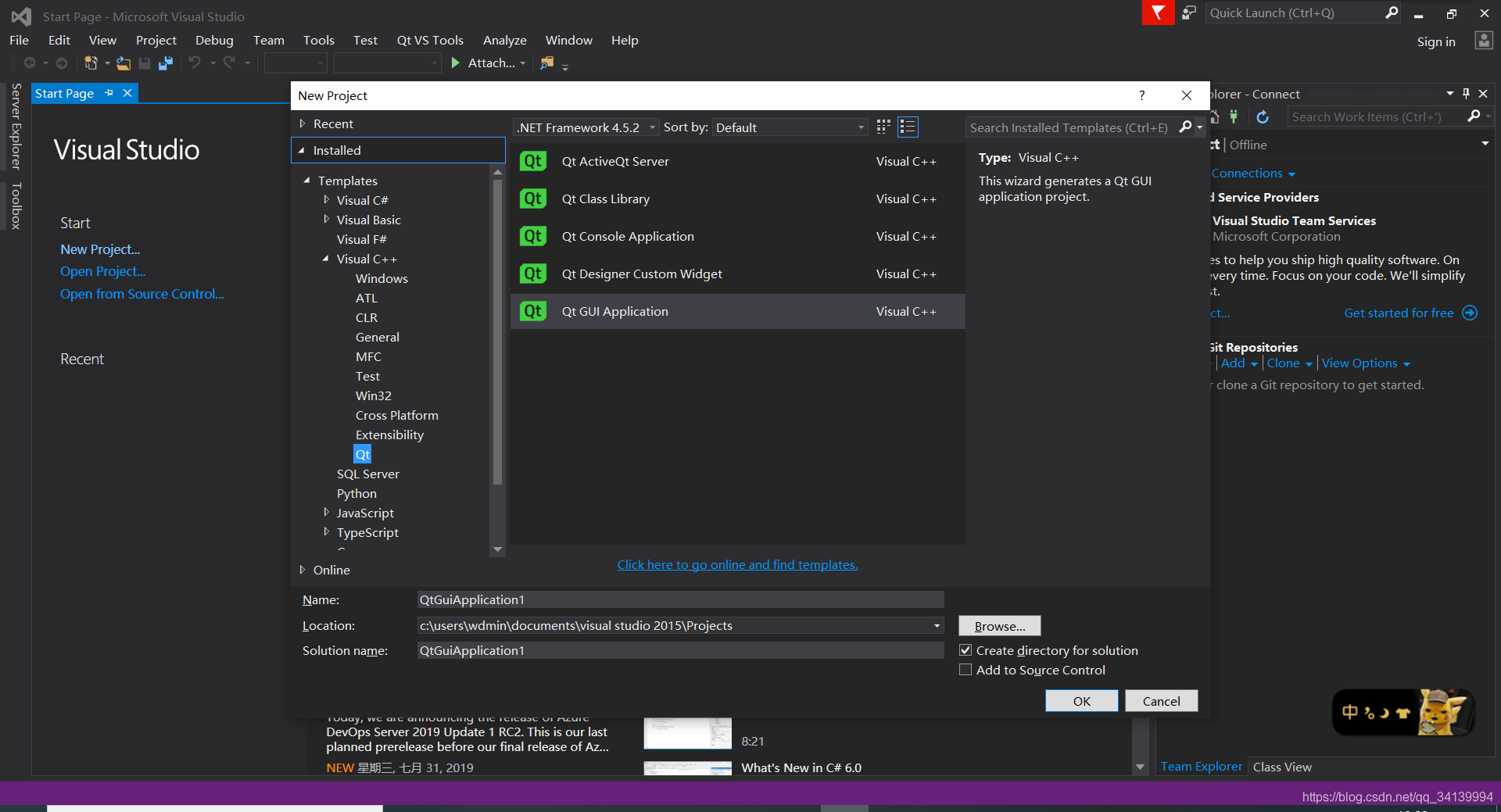This screenshot has width=1501, height=812.
Task: Click the Visual Studio logo in title bar
Action: (21, 16)
